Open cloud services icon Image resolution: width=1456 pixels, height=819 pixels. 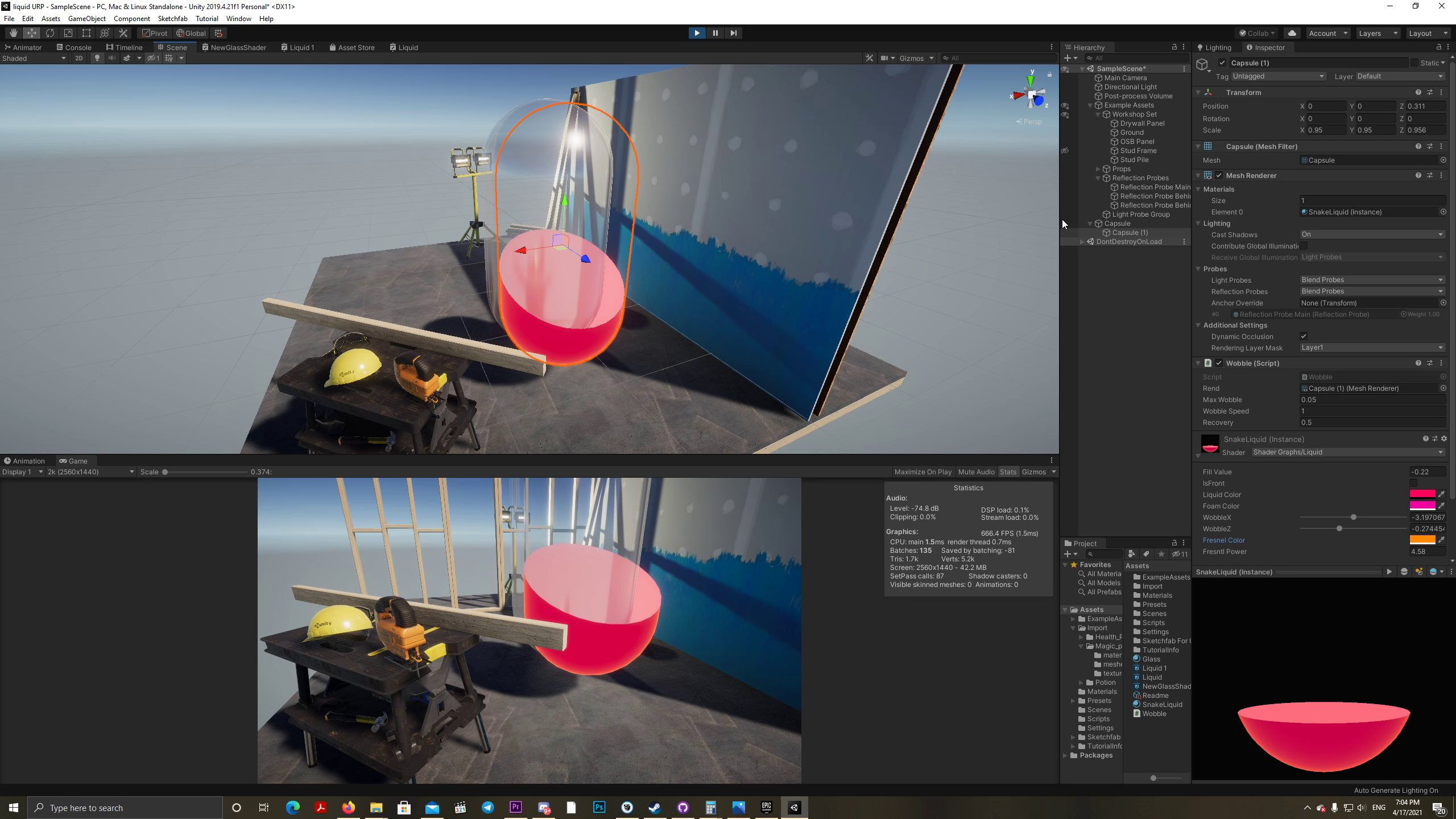[1292, 33]
